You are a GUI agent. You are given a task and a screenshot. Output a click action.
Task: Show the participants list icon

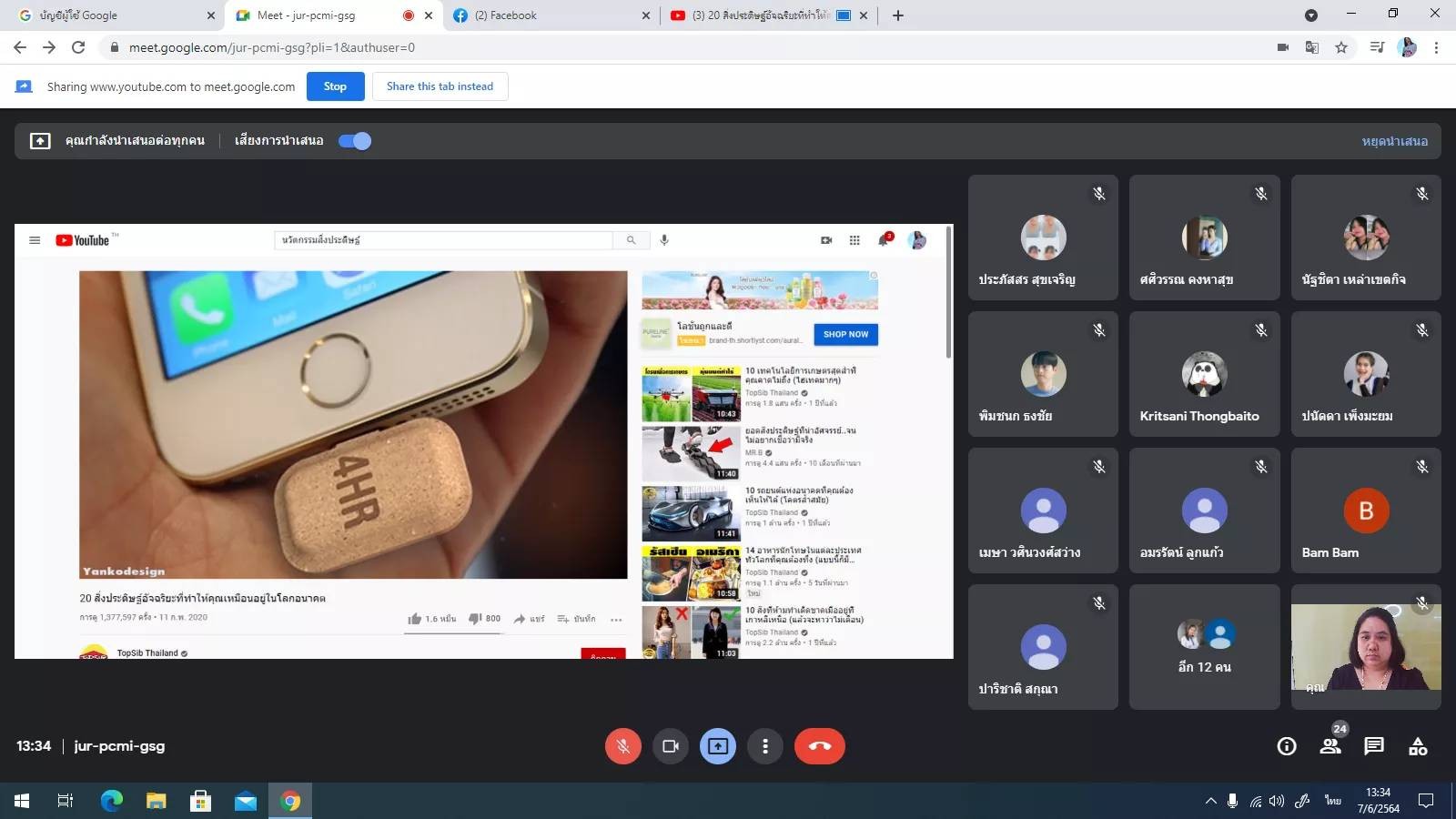click(x=1330, y=746)
